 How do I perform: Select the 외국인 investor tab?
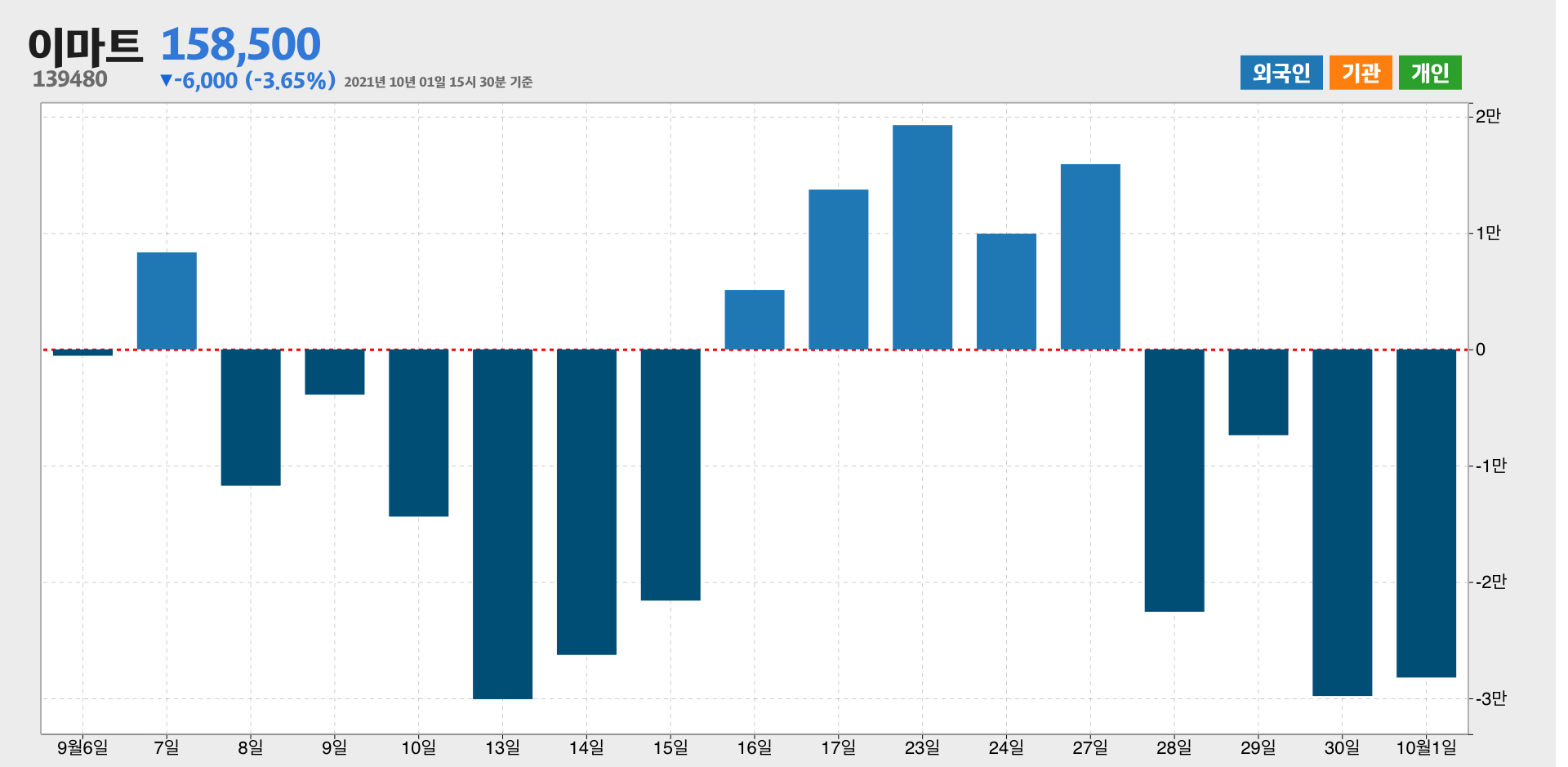click(1281, 73)
